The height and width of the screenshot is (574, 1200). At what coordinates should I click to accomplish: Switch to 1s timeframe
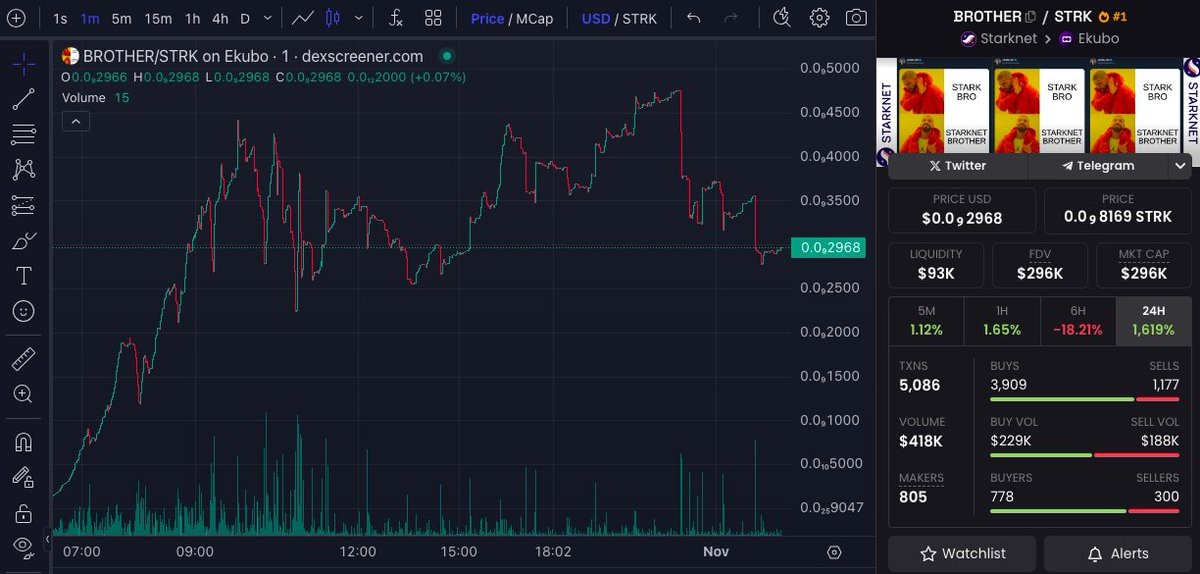61,18
